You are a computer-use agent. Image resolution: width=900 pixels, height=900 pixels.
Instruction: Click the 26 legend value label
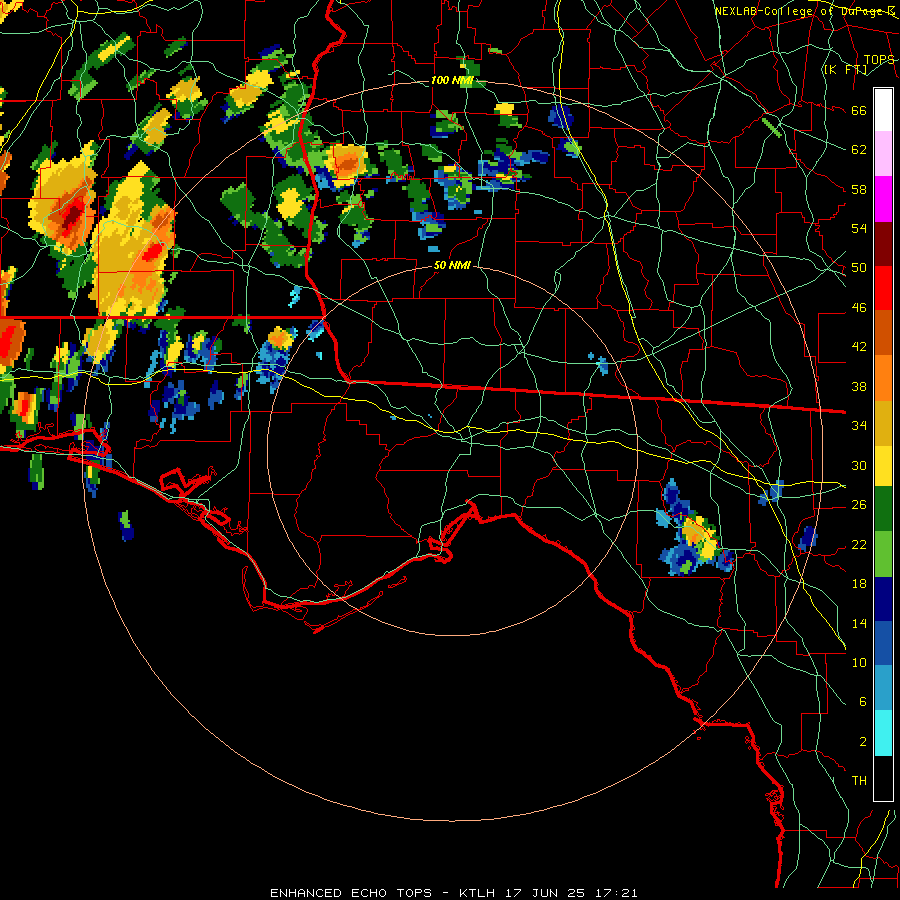point(859,505)
